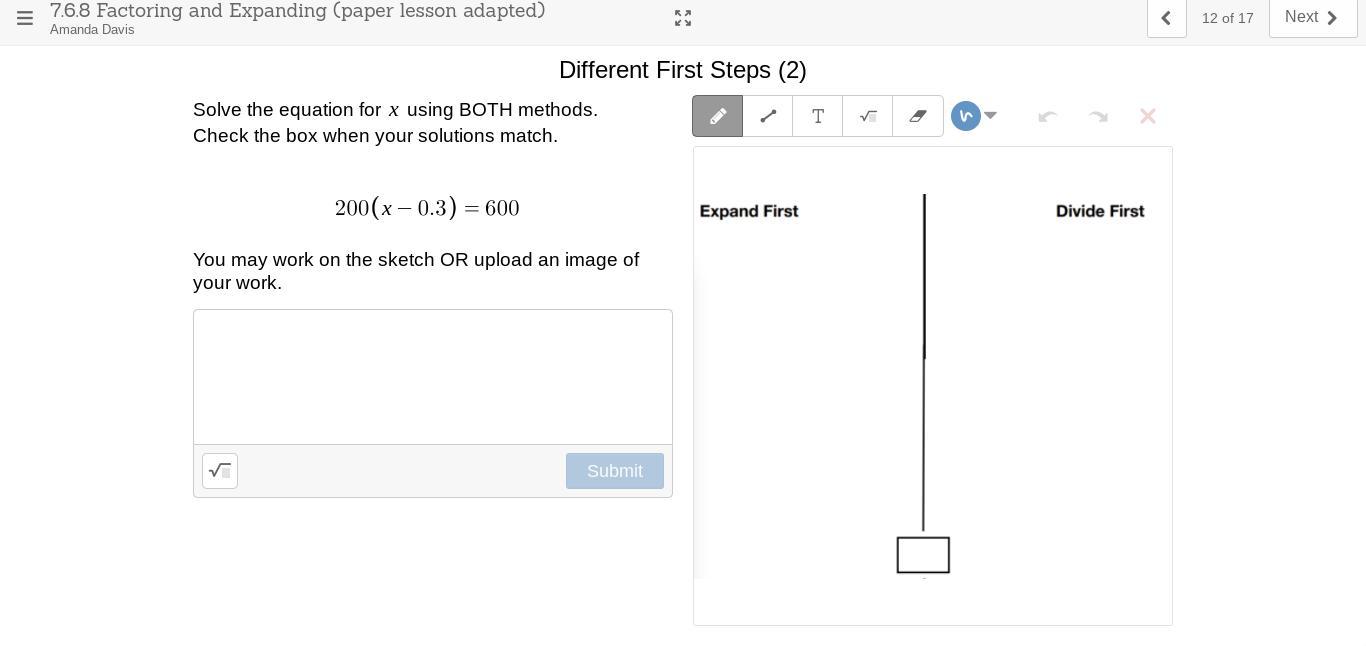This screenshot has width=1366, height=646.
Task: Click the redo arrow in sketch toolbar
Action: [x=1098, y=116]
